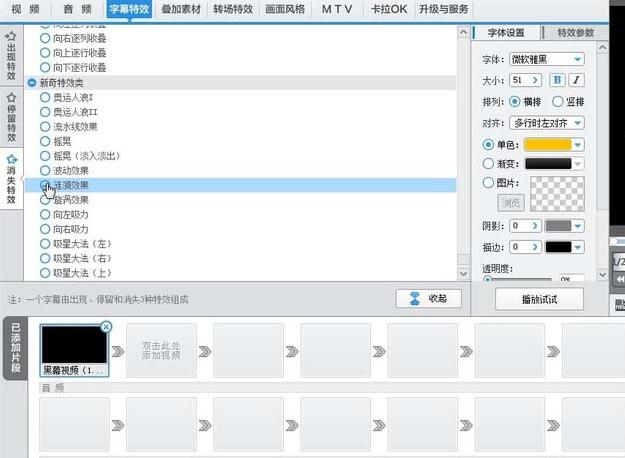
Task: Open the 阴影 shadow color dropdown
Action: [559, 226]
